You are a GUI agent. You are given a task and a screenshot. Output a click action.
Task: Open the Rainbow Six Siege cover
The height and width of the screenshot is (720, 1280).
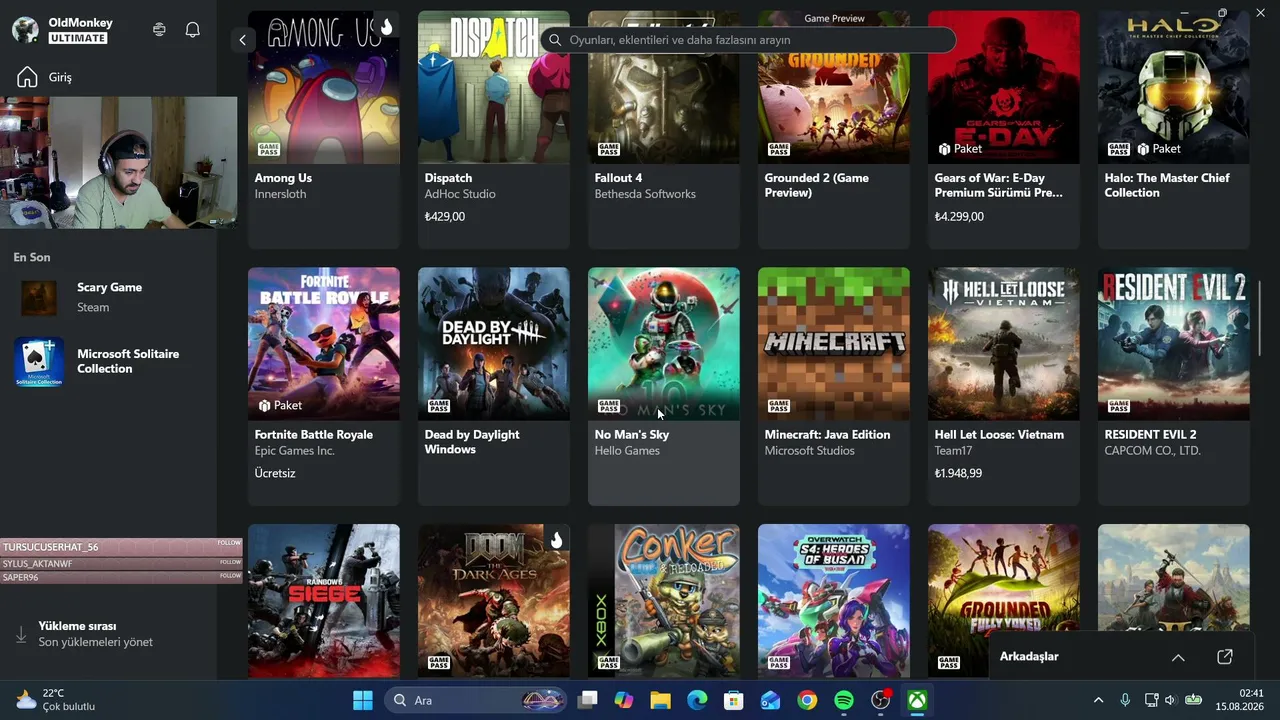pos(324,601)
